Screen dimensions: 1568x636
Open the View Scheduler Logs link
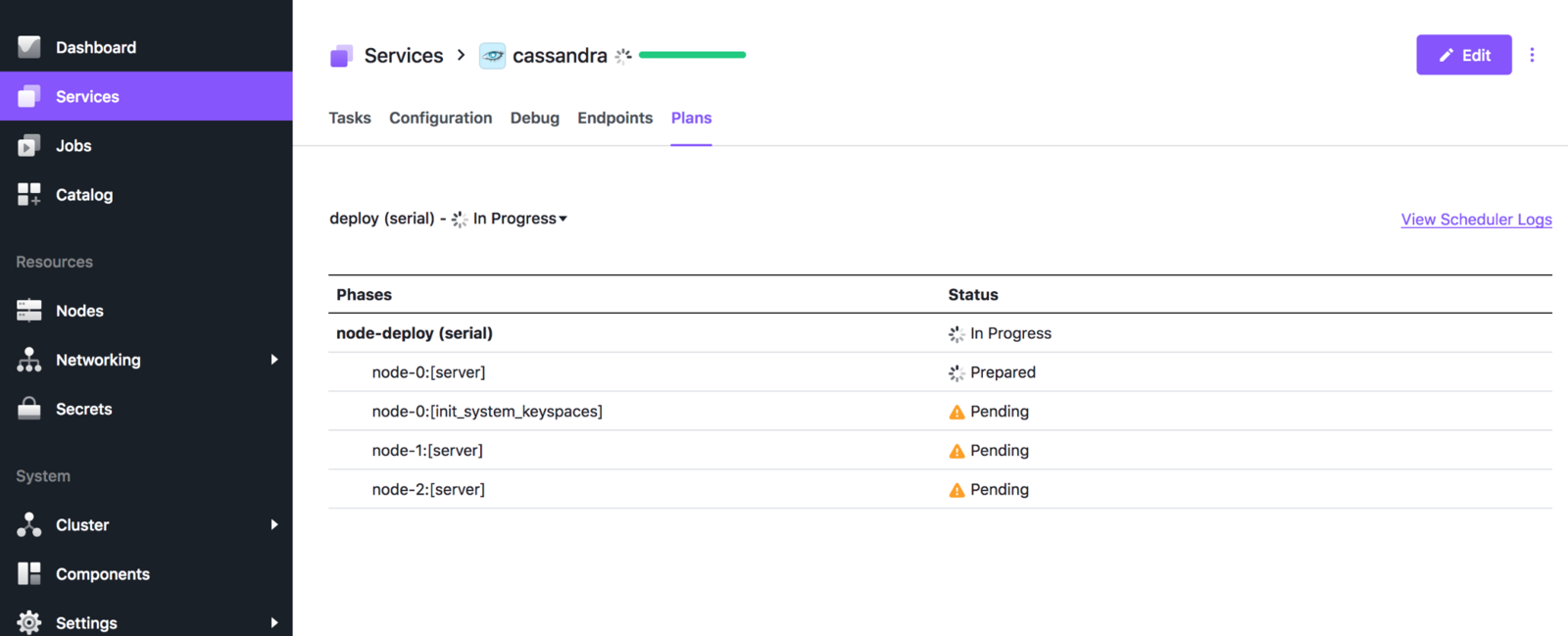1476,220
